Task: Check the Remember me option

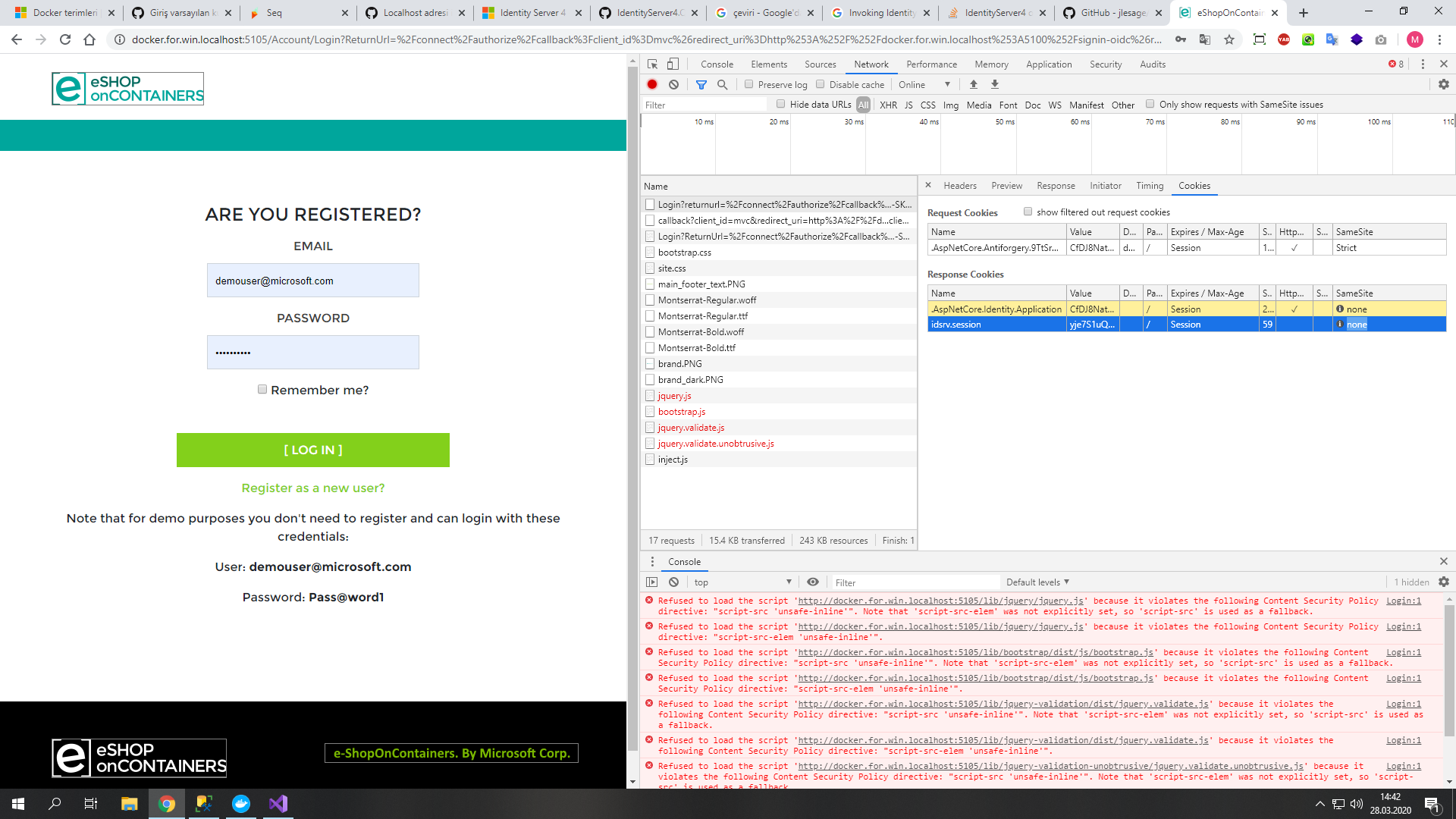Action: pyautogui.click(x=262, y=389)
